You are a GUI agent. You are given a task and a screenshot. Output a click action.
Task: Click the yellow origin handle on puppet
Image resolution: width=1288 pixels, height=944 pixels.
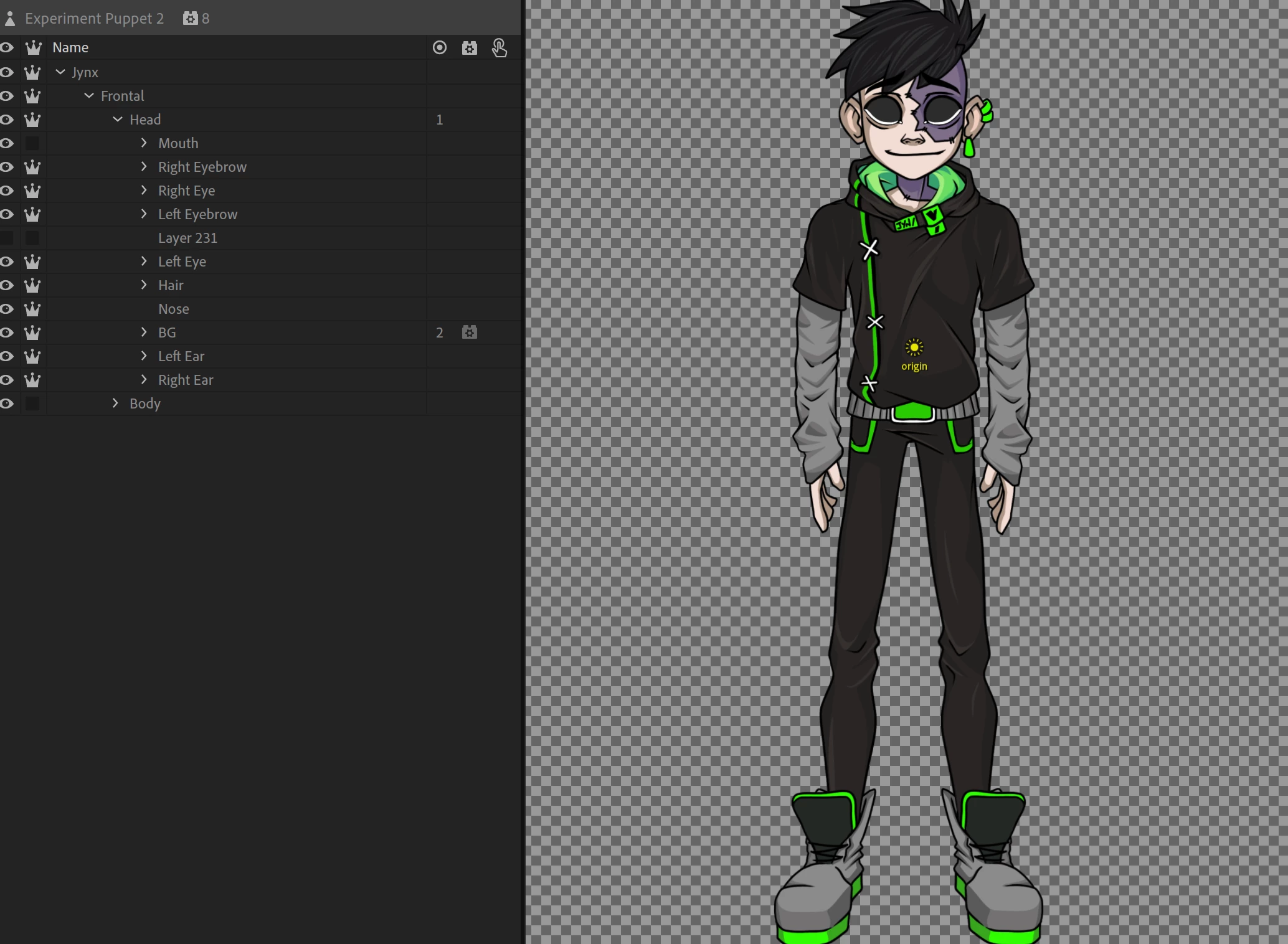pos(914,347)
